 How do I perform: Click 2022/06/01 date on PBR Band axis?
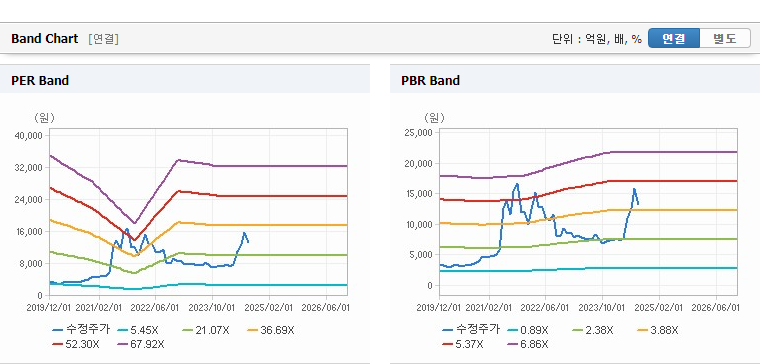coord(545,308)
